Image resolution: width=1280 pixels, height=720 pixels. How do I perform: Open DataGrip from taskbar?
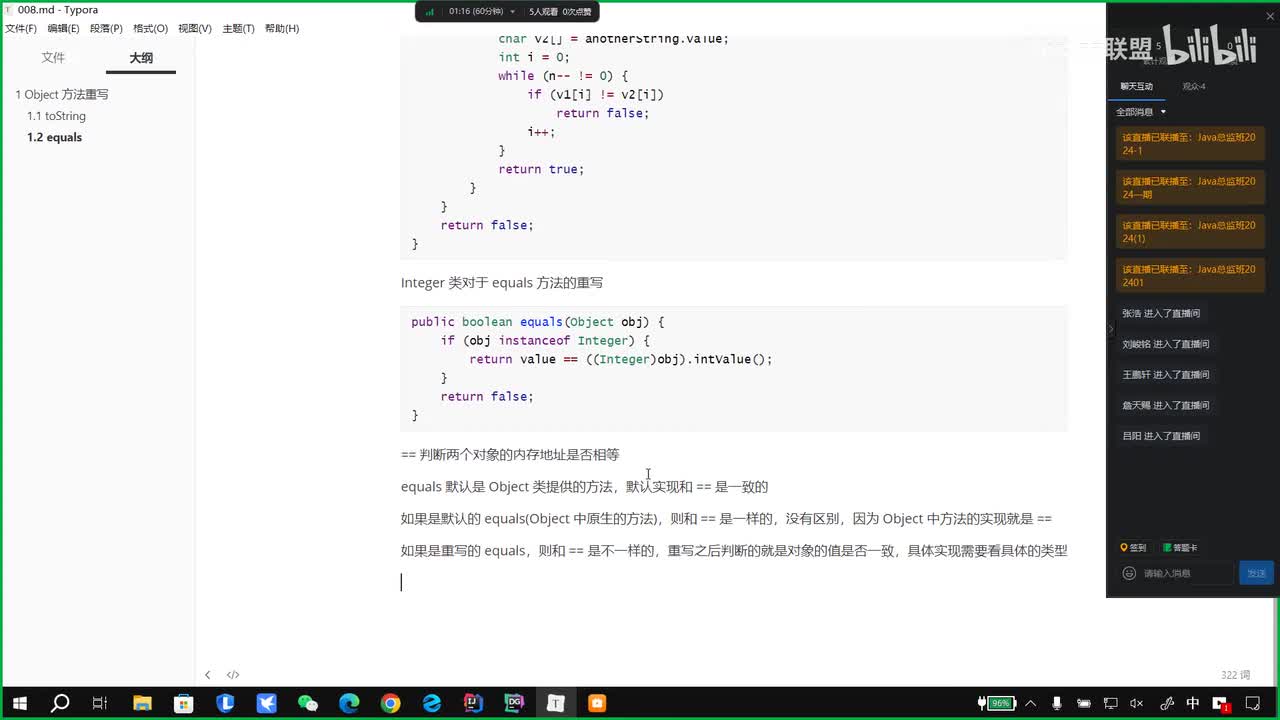tap(514, 703)
